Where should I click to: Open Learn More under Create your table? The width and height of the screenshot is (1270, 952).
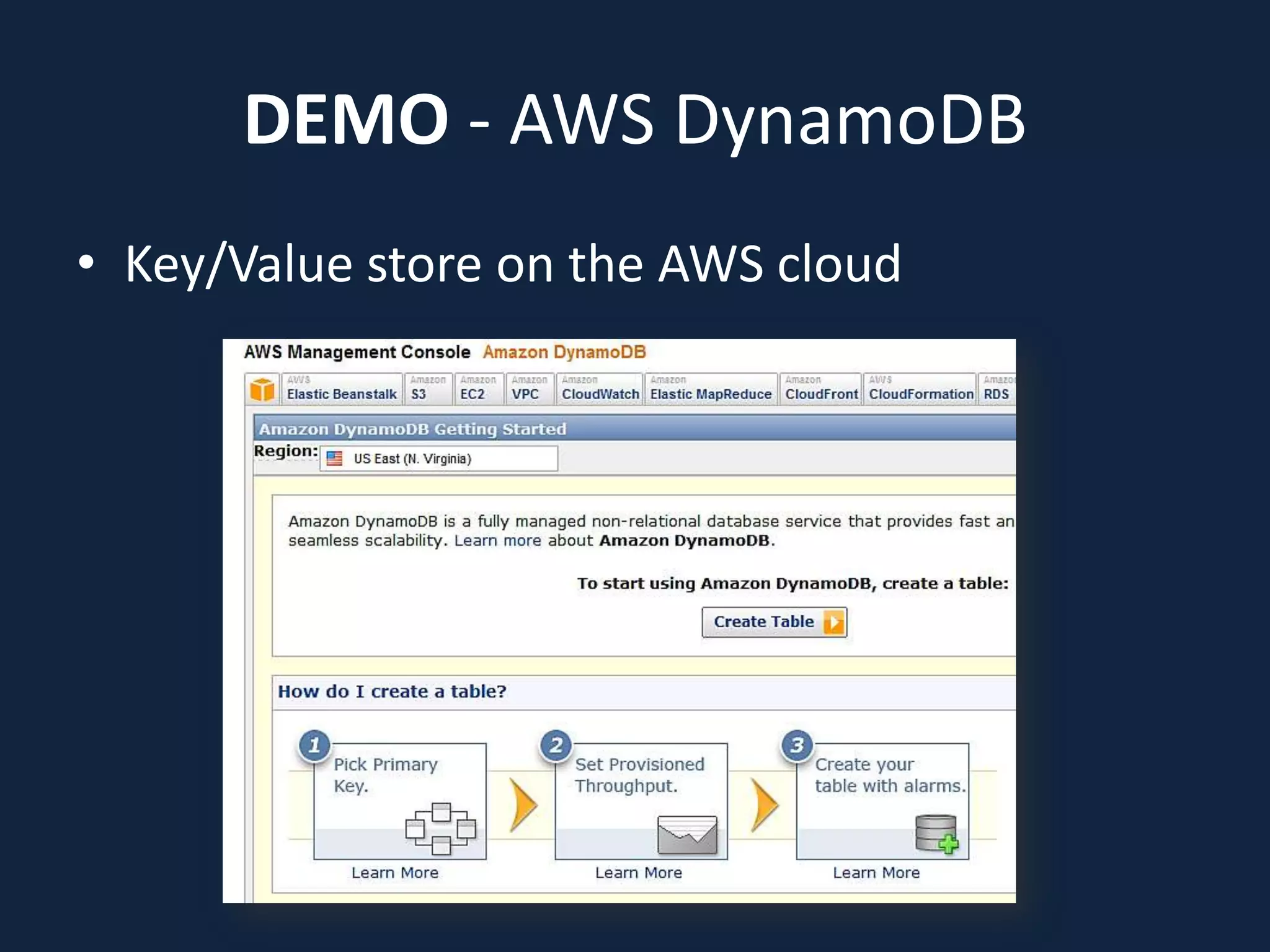tap(876, 873)
